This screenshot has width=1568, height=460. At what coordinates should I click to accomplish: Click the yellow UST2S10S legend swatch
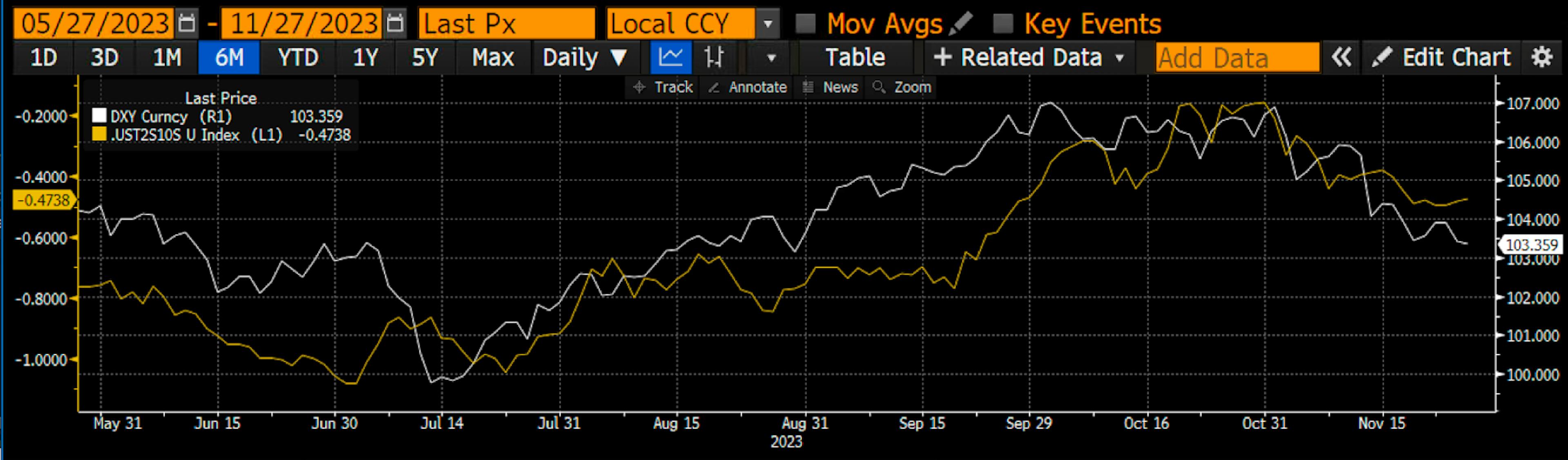pos(99,134)
